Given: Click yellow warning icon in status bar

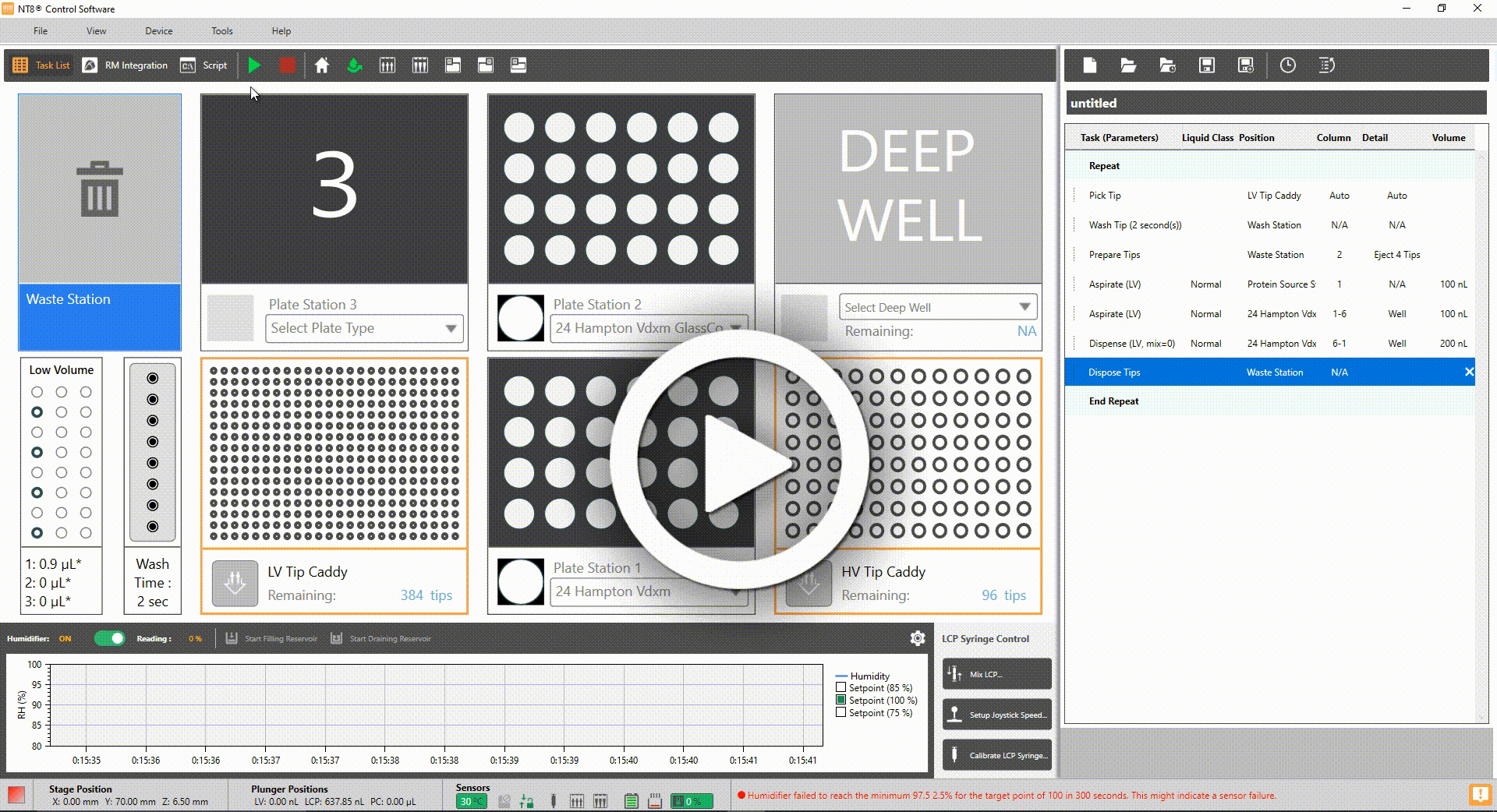Looking at the screenshot, I should coord(1479,795).
